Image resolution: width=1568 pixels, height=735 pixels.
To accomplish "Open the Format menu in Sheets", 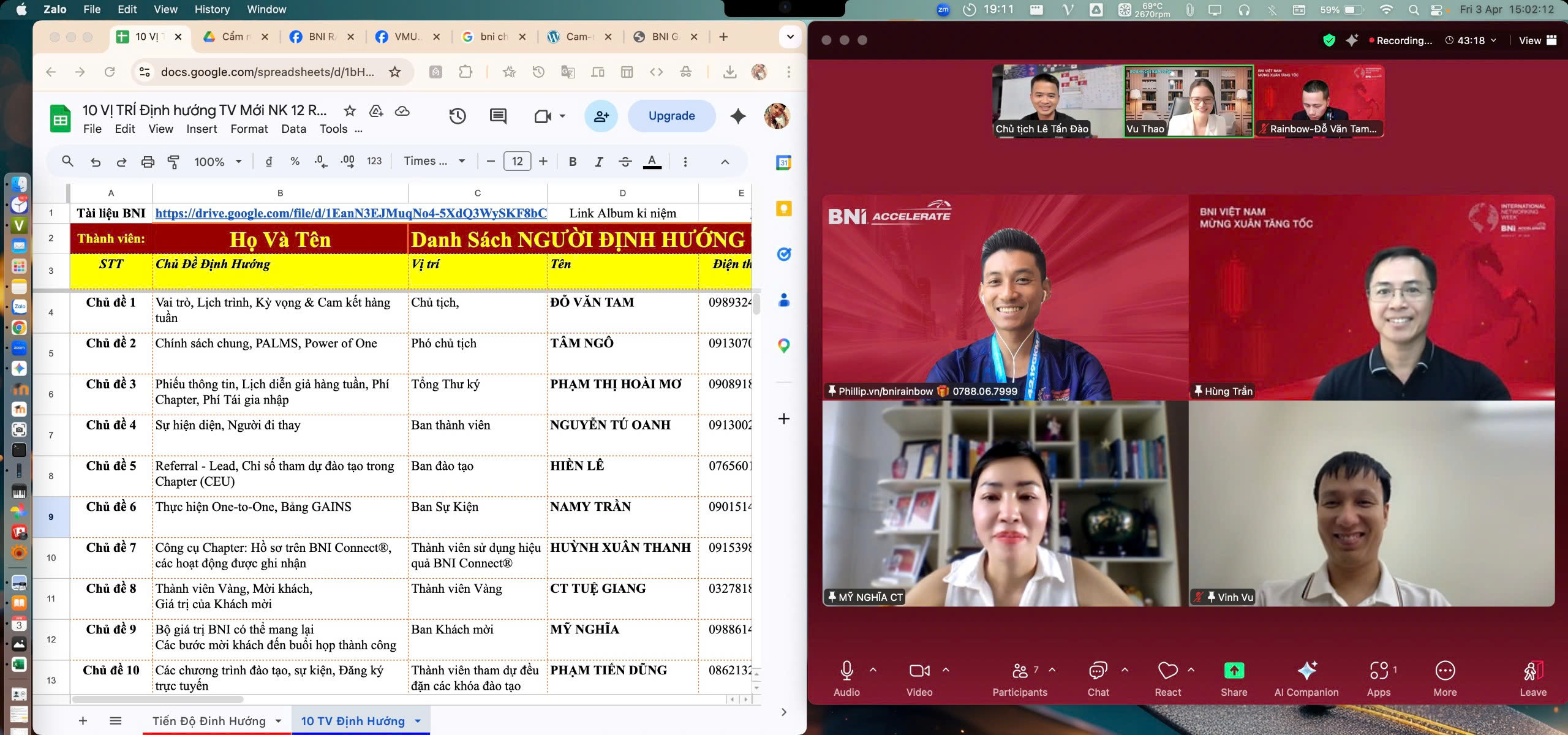I will pyautogui.click(x=249, y=129).
